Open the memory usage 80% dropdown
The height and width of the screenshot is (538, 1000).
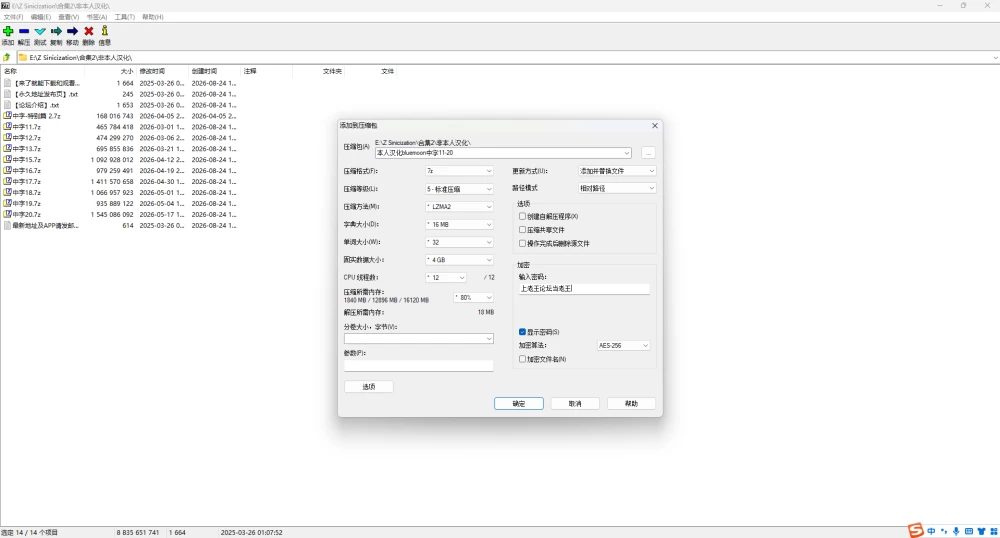(x=474, y=298)
